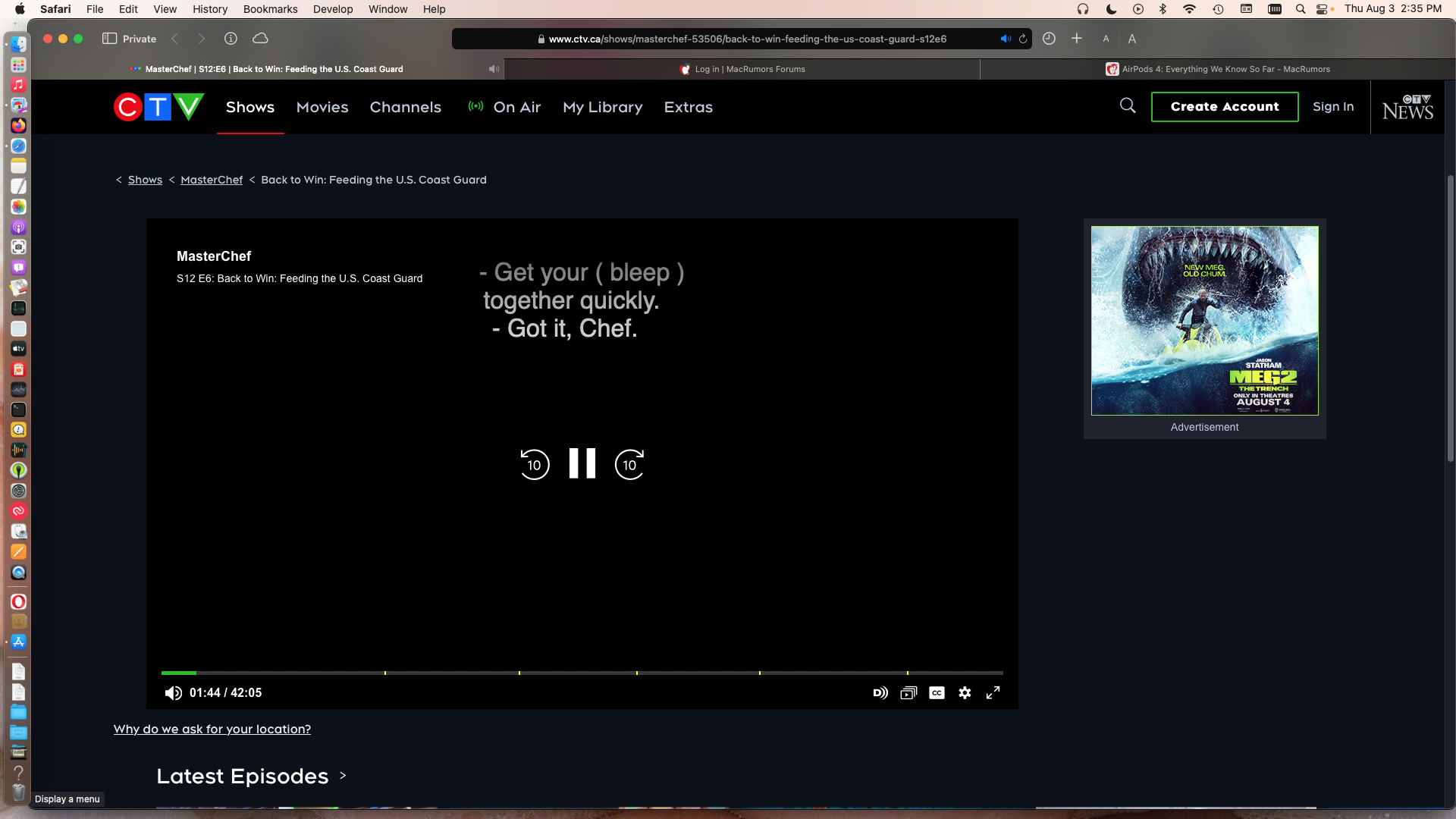Mute tab audio from address bar

pyautogui.click(x=1006, y=39)
